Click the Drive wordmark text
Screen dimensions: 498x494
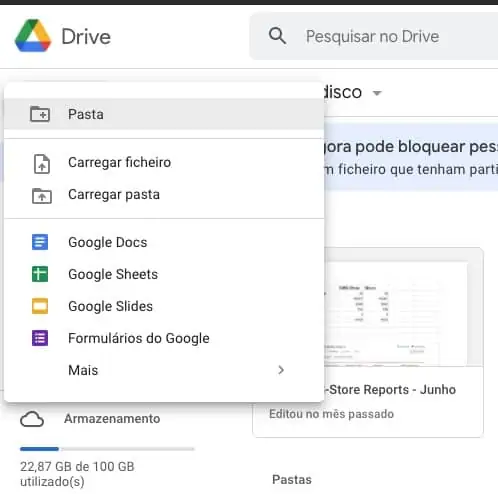click(86, 37)
